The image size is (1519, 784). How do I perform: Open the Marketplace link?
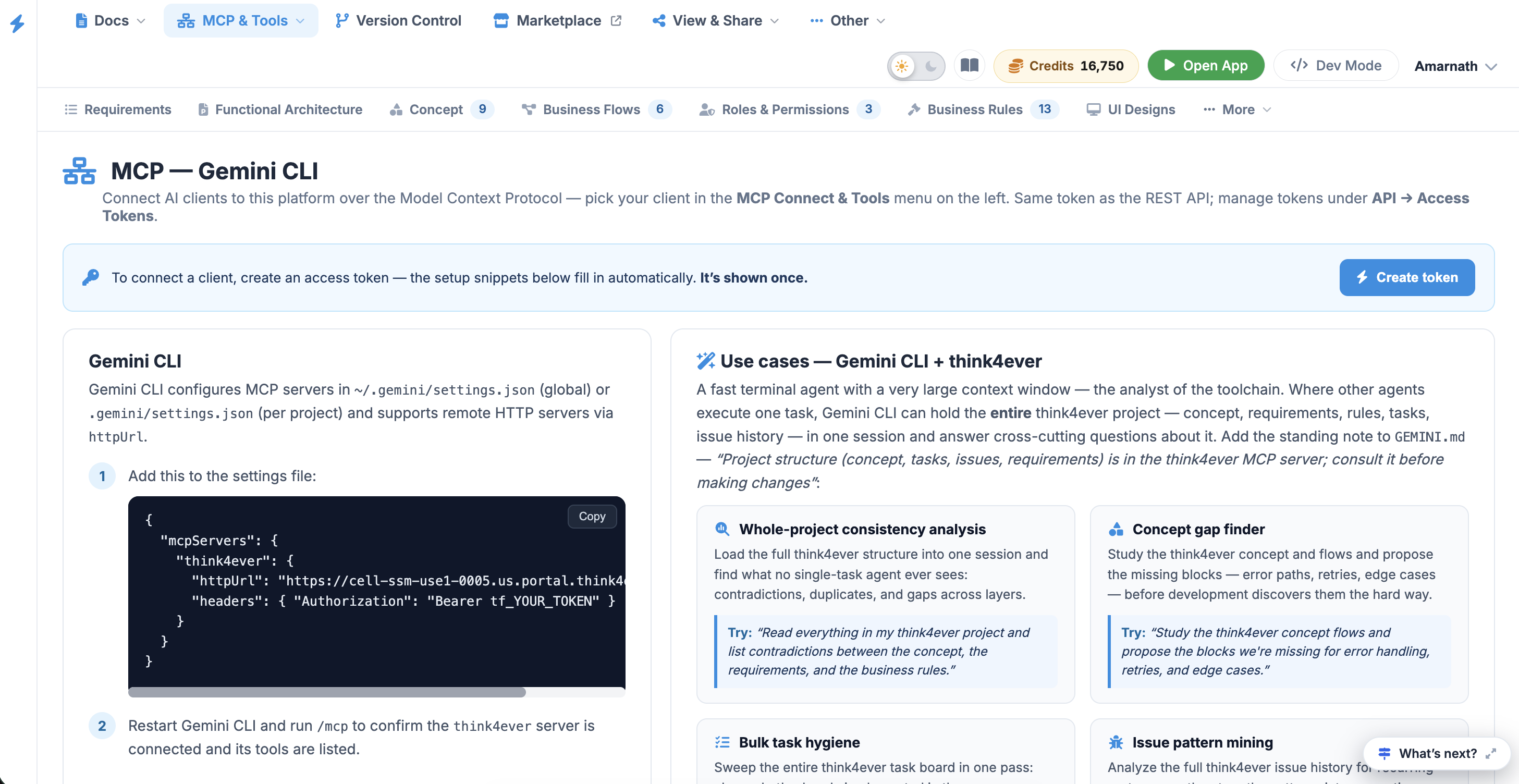point(557,21)
